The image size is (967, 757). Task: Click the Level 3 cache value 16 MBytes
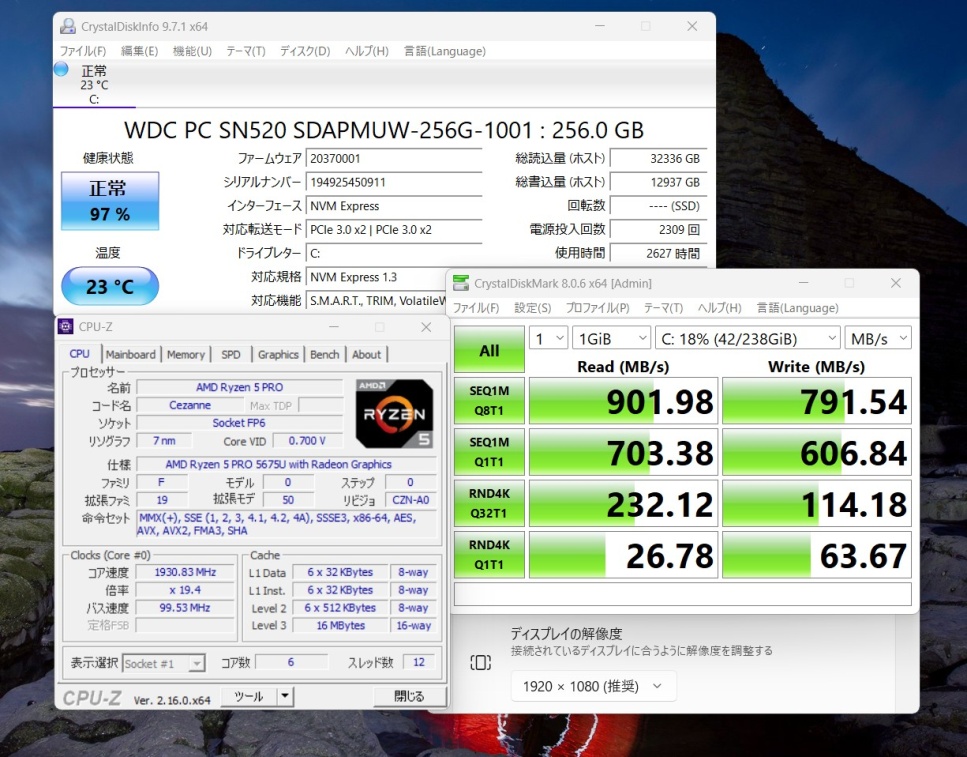point(340,626)
